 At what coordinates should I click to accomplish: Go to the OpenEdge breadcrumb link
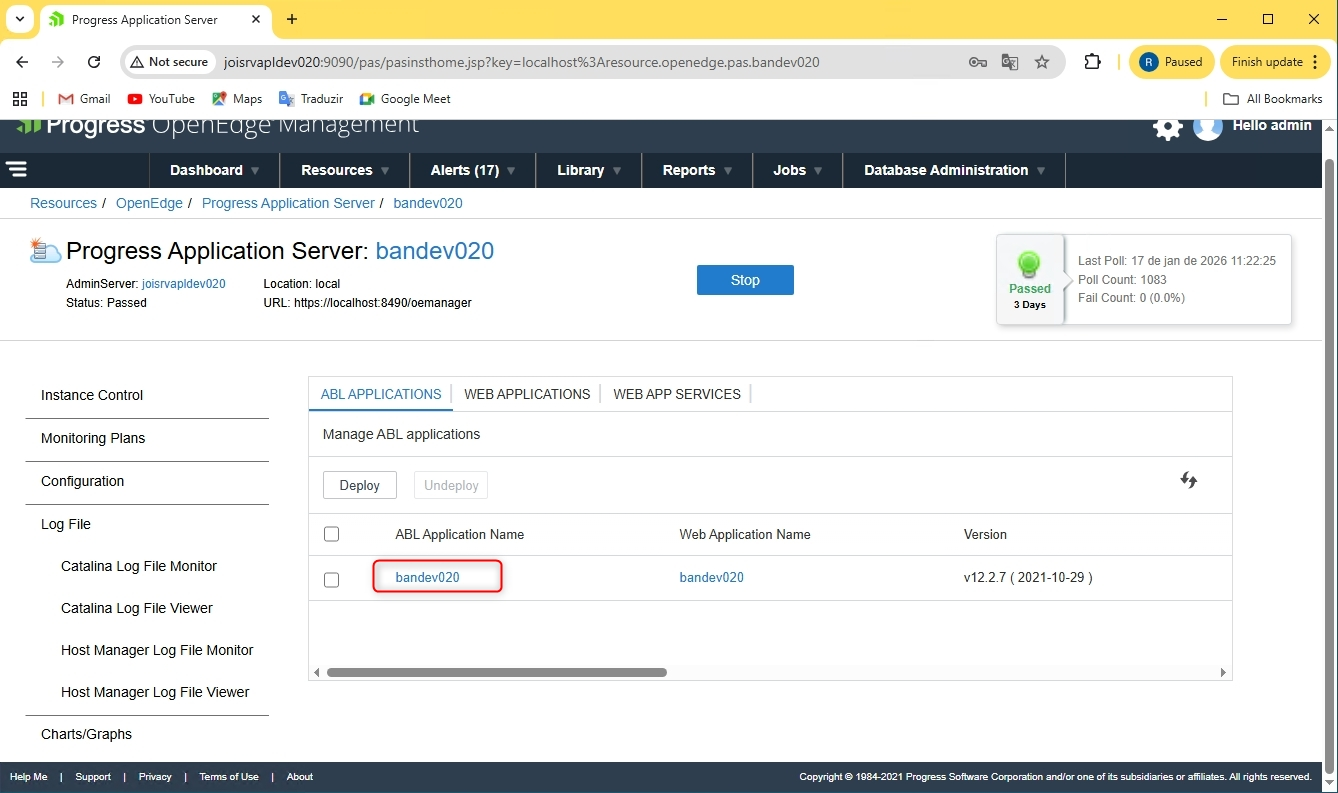click(x=149, y=203)
